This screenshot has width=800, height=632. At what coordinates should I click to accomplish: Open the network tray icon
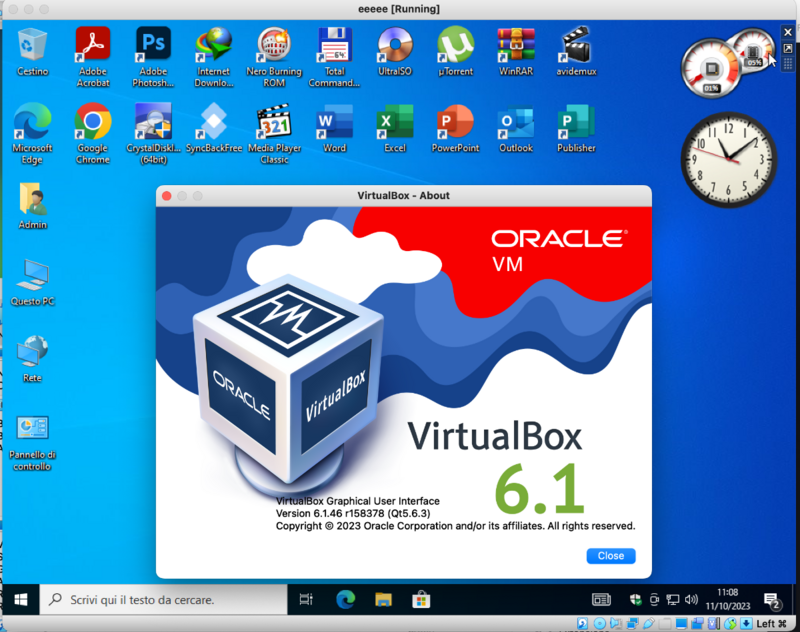click(672, 599)
